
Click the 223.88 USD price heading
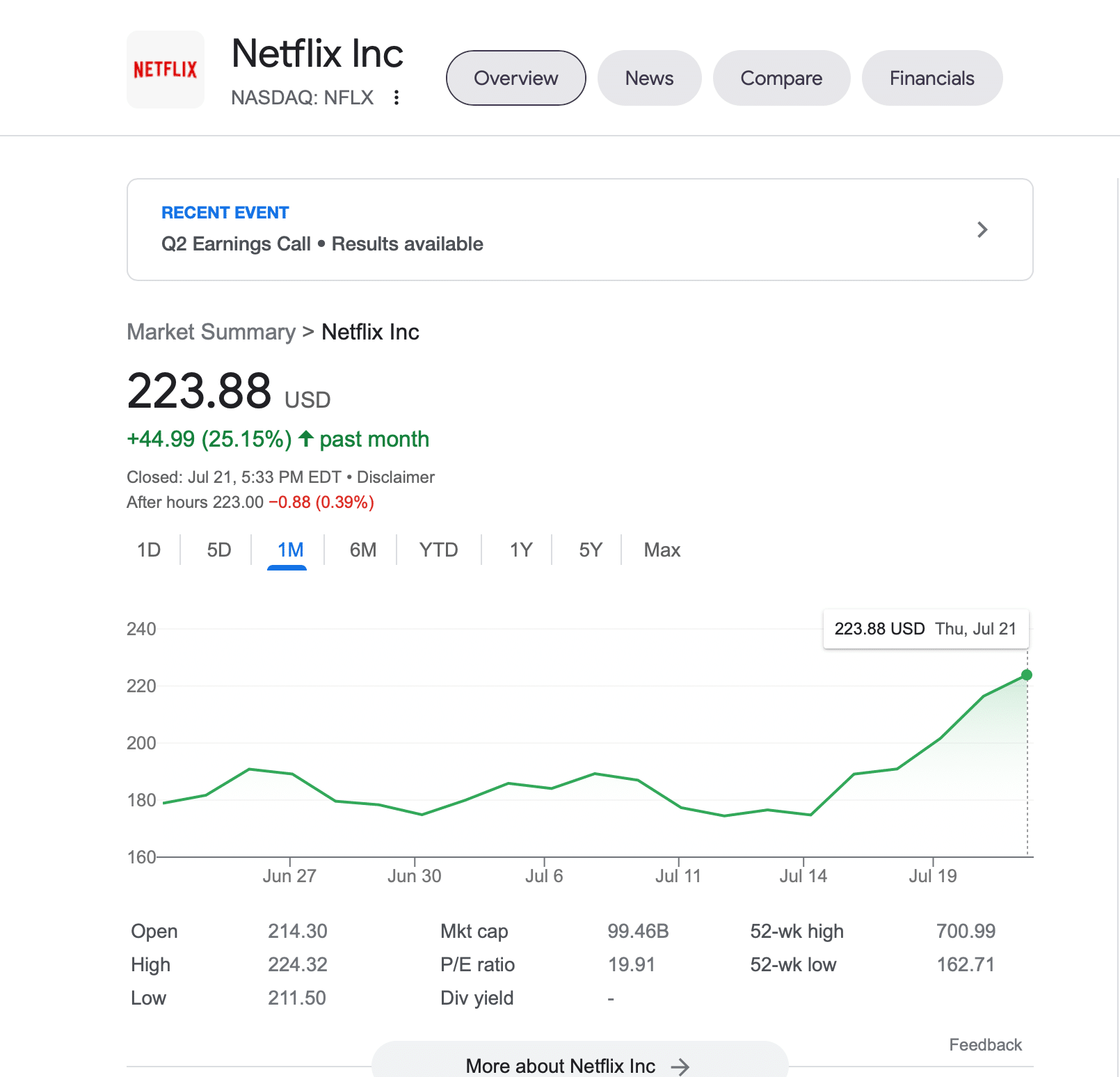point(229,391)
